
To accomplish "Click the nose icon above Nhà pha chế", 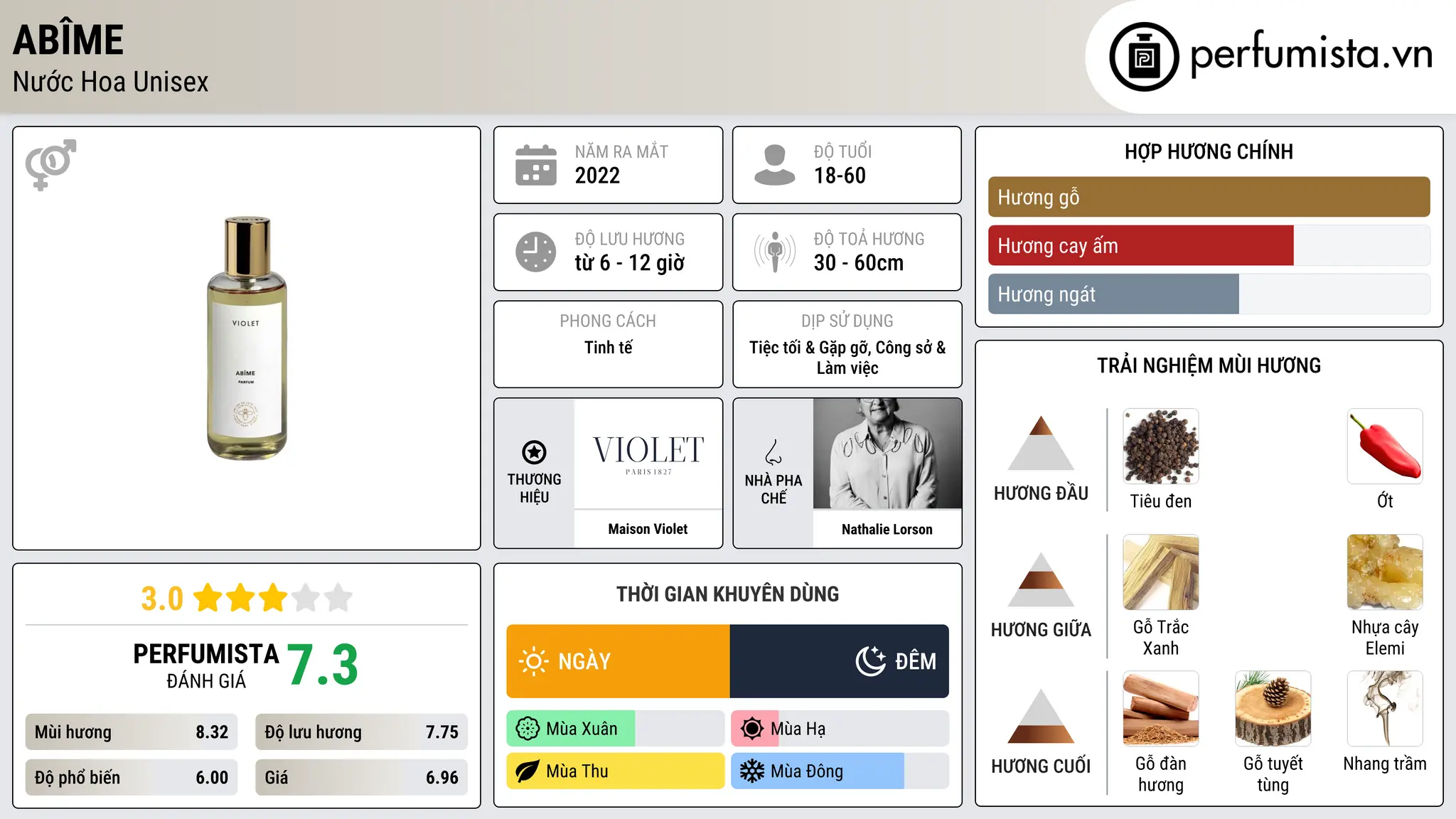I will 773,452.
